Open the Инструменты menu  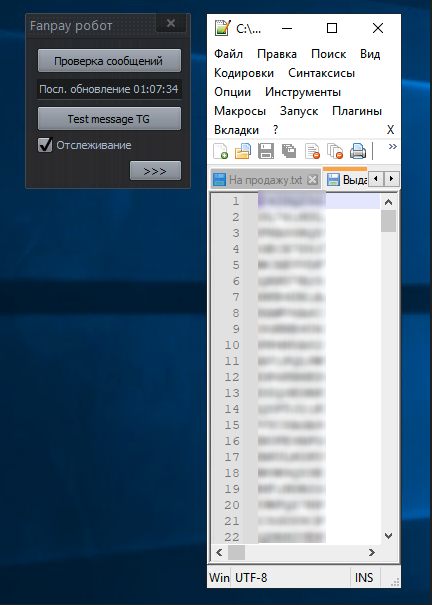303,92
